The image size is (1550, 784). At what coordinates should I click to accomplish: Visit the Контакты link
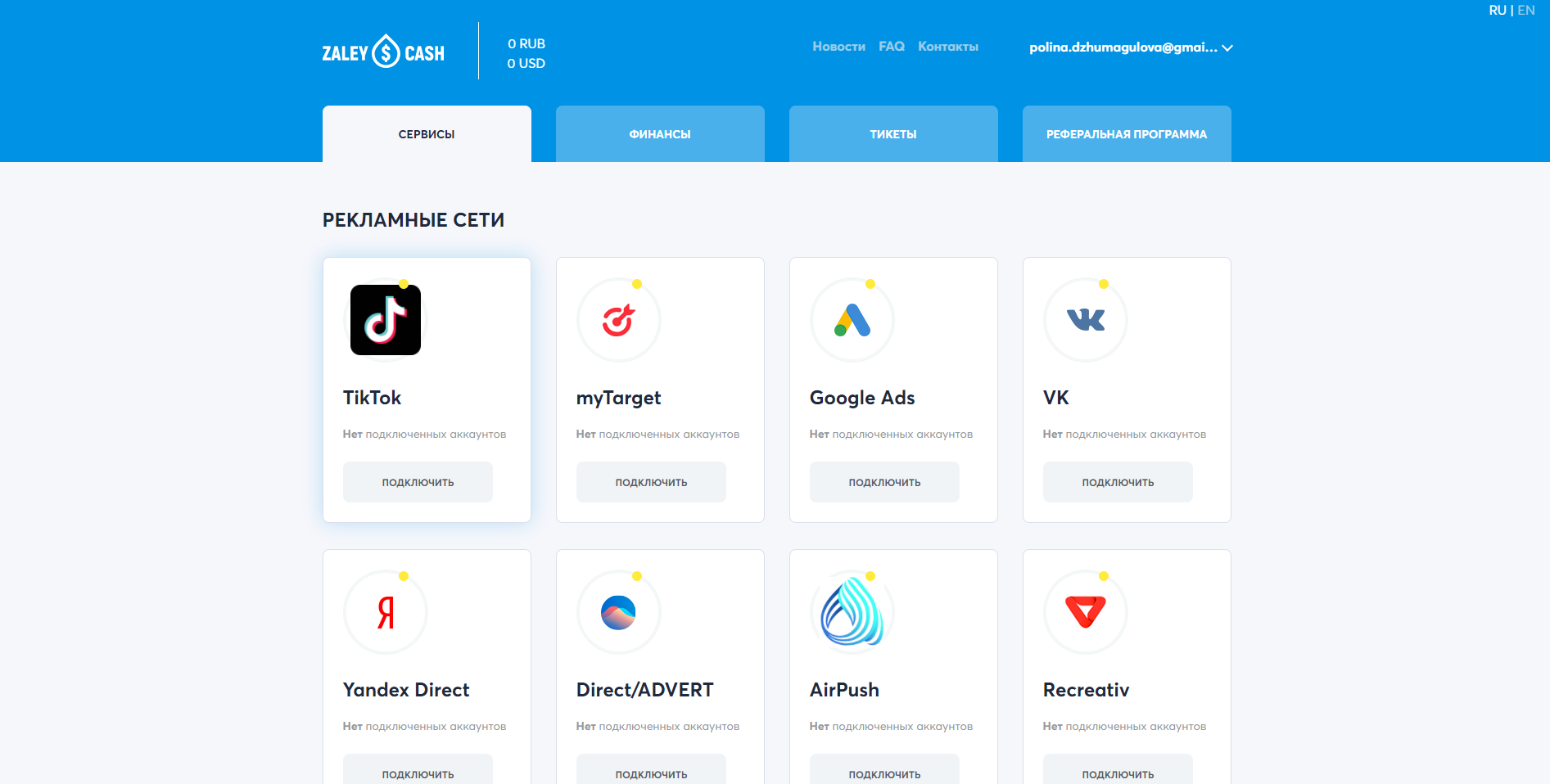(948, 47)
